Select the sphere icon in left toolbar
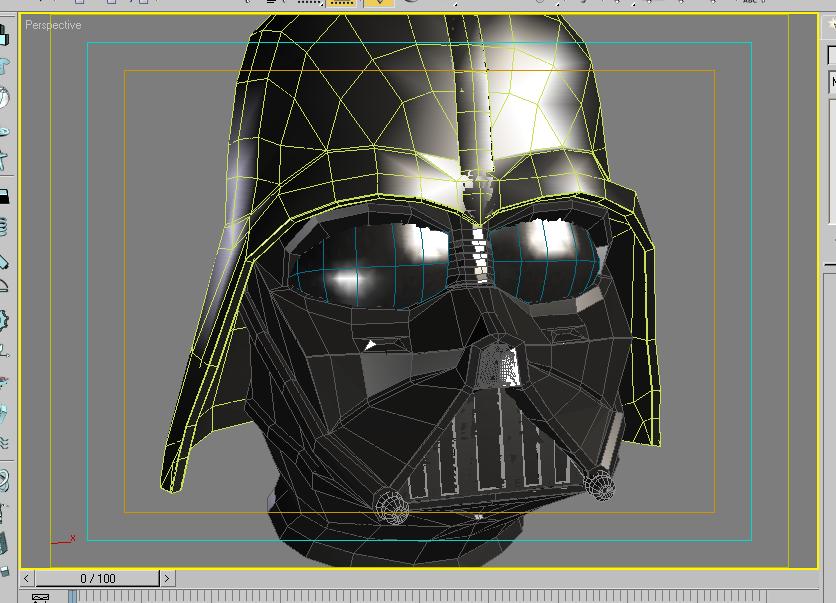This screenshot has height=603, width=836. click(4, 98)
